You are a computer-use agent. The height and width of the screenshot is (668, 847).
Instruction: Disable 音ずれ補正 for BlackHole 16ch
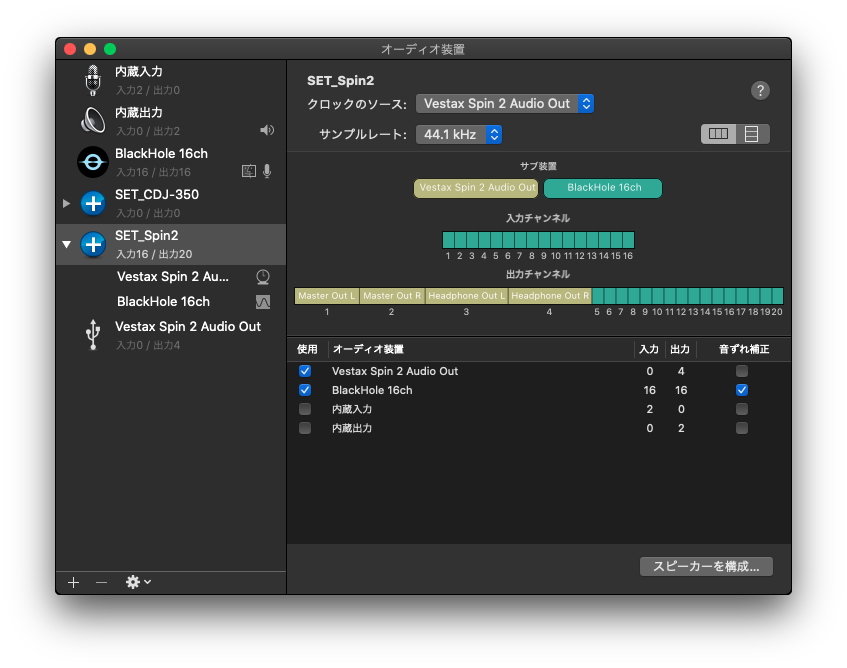(742, 390)
